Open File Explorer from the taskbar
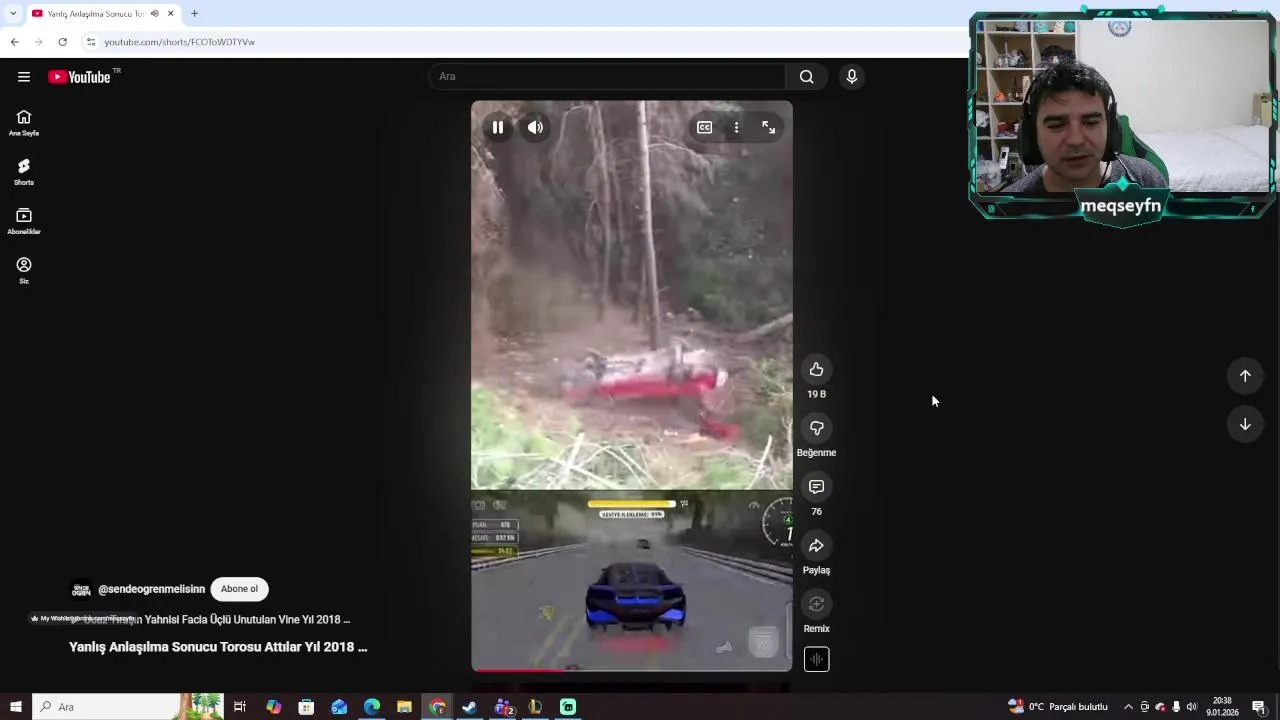The width and height of the screenshot is (1280, 720). (404, 707)
